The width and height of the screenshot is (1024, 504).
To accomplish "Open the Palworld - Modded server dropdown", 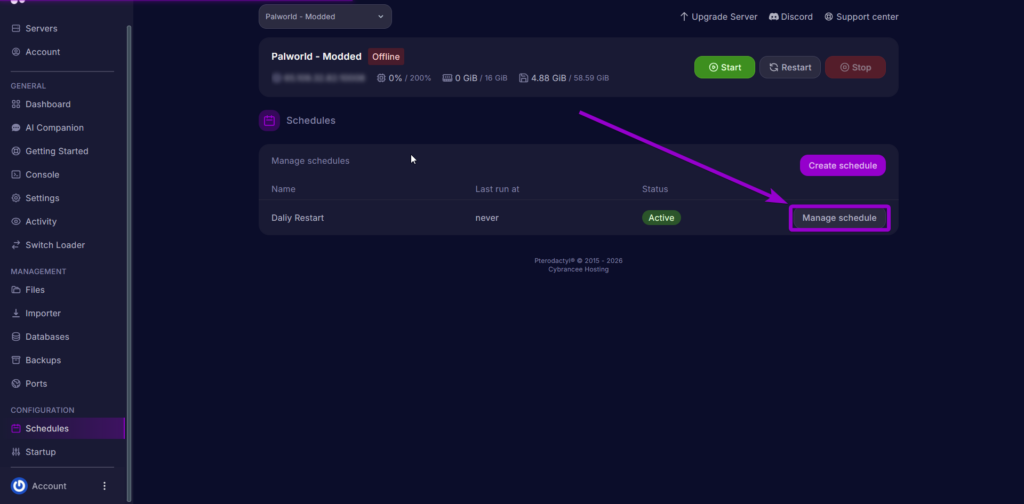I will coord(325,17).
